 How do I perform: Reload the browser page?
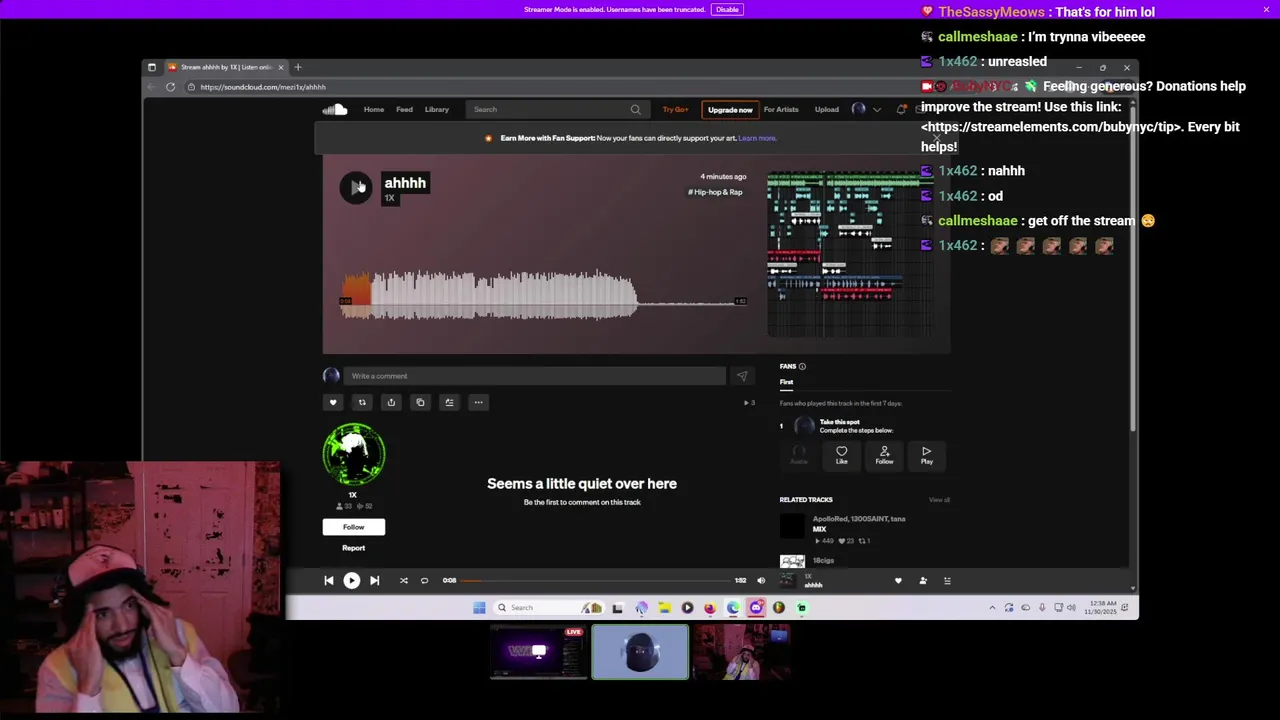coord(170,87)
